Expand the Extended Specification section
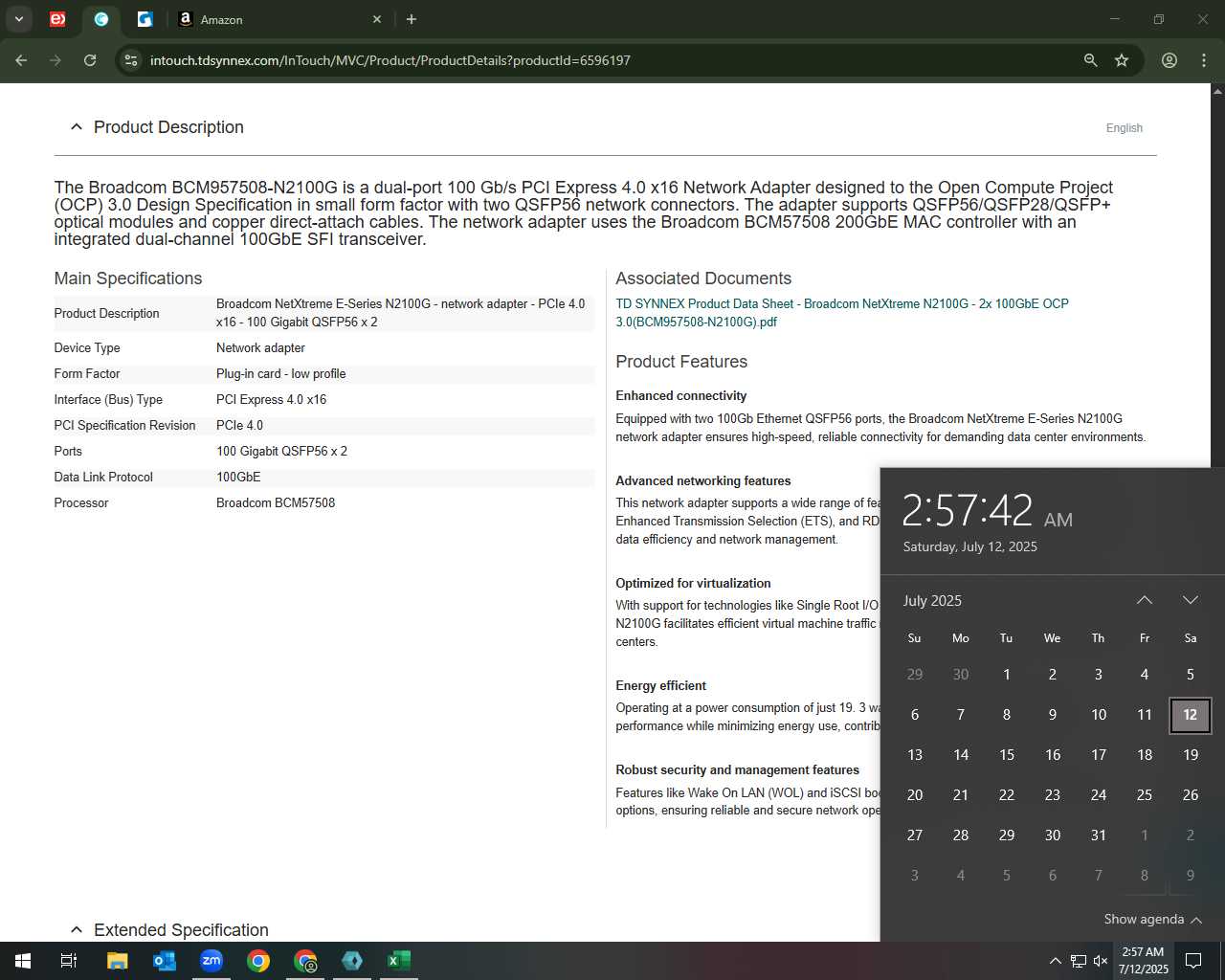Image resolution: width=1225 pixels, height=980 pixels. [x=77, y=930]
